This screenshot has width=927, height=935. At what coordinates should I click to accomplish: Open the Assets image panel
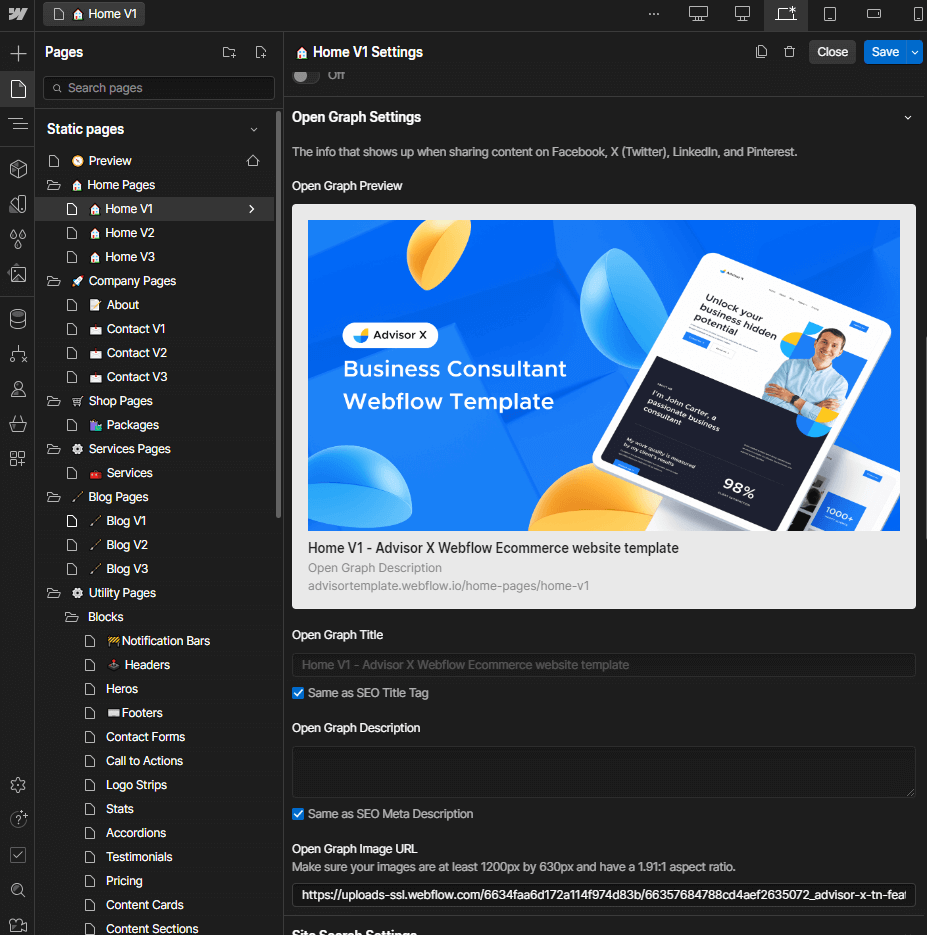tap(18, 274)
